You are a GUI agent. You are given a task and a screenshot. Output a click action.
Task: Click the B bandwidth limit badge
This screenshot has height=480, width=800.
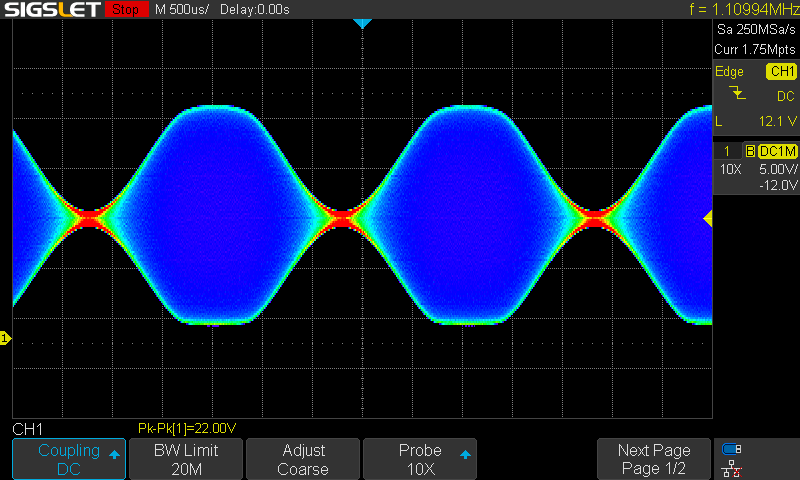tap(750, 151)
